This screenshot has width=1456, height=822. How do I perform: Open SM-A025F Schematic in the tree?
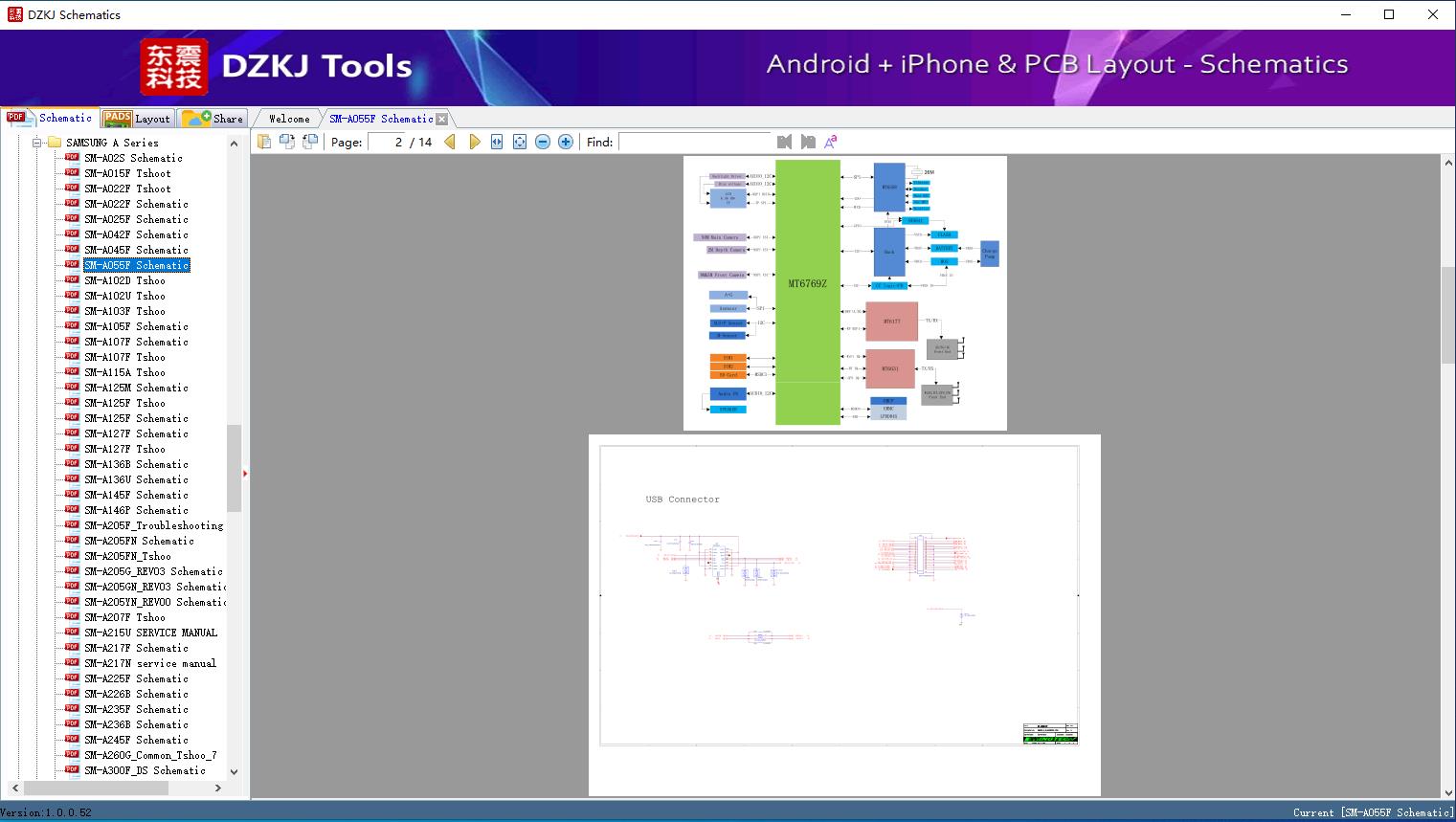136,219
